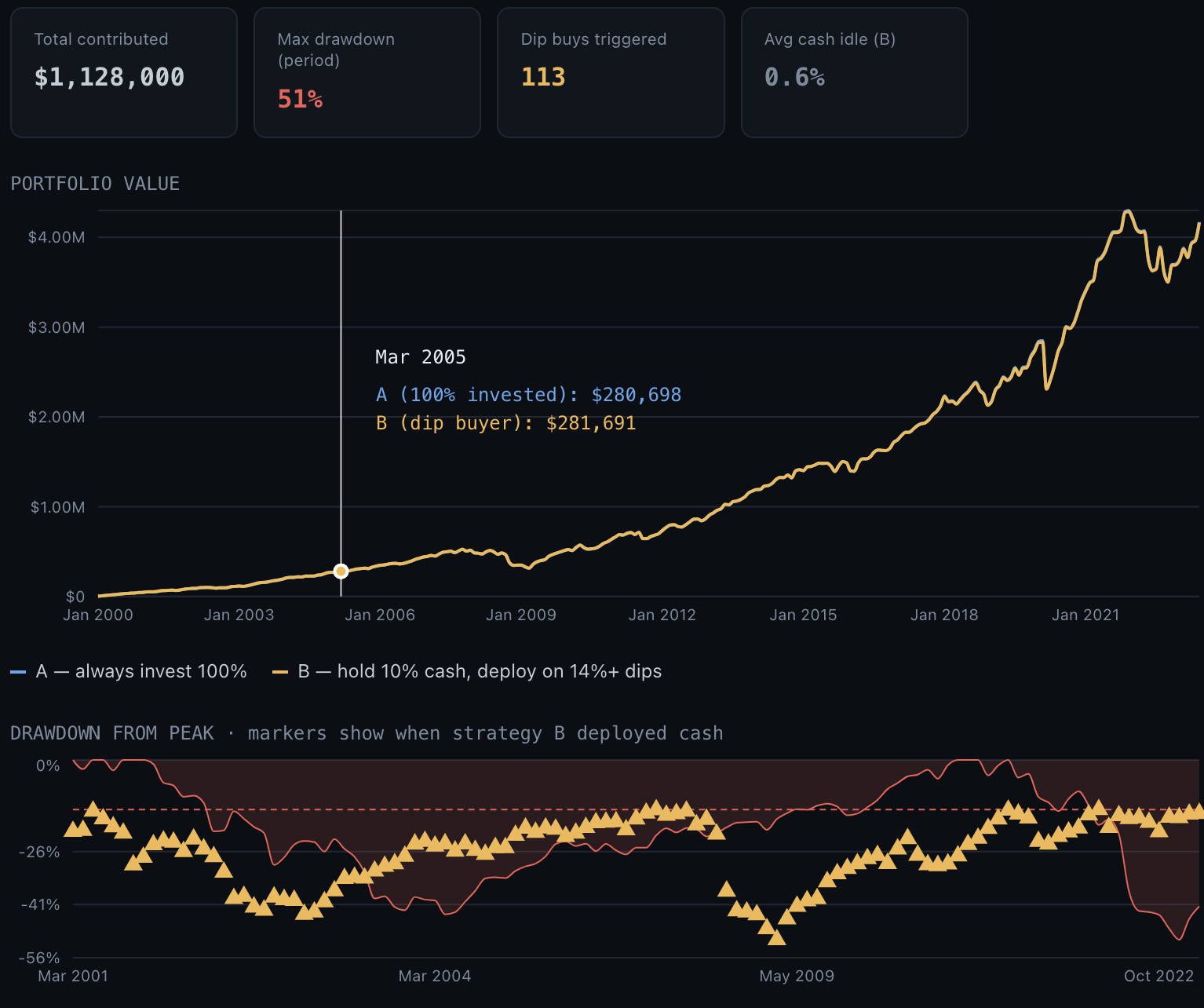
Task: Click the $1.00M y-axis label
Action: [57, 507]
